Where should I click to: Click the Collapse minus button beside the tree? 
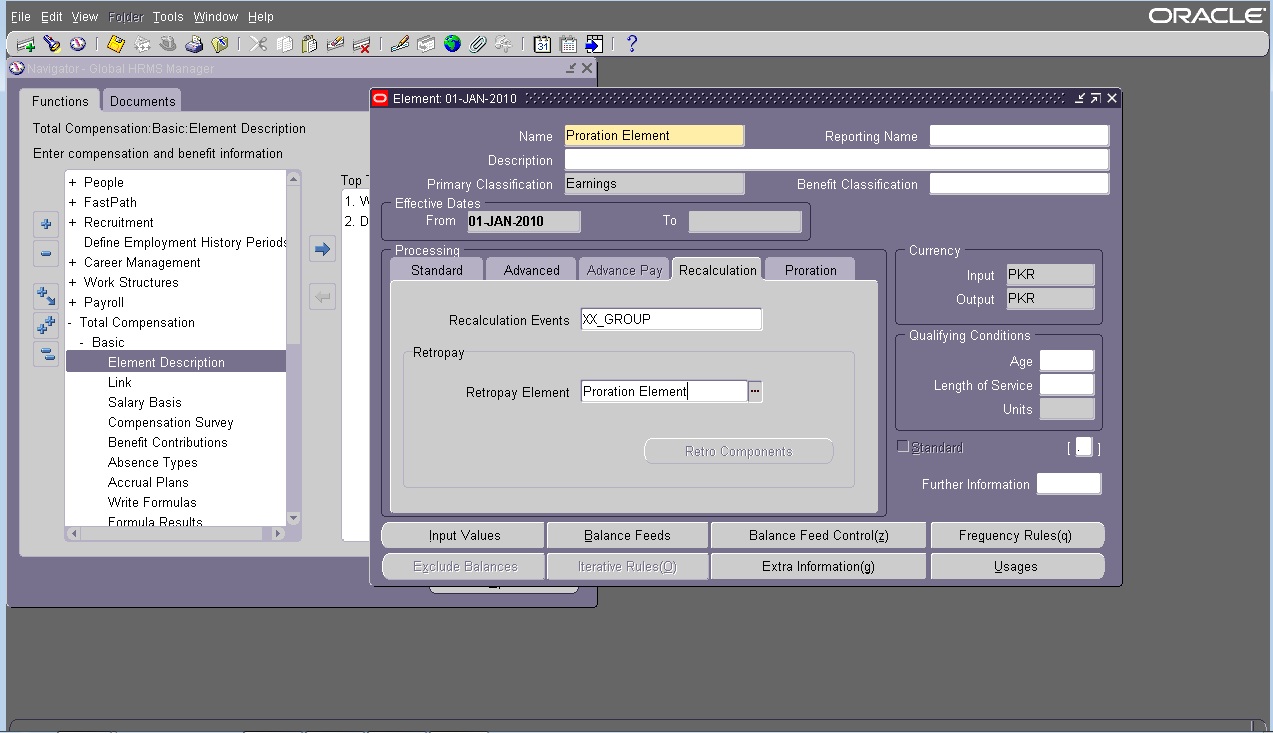pos(46,253)
